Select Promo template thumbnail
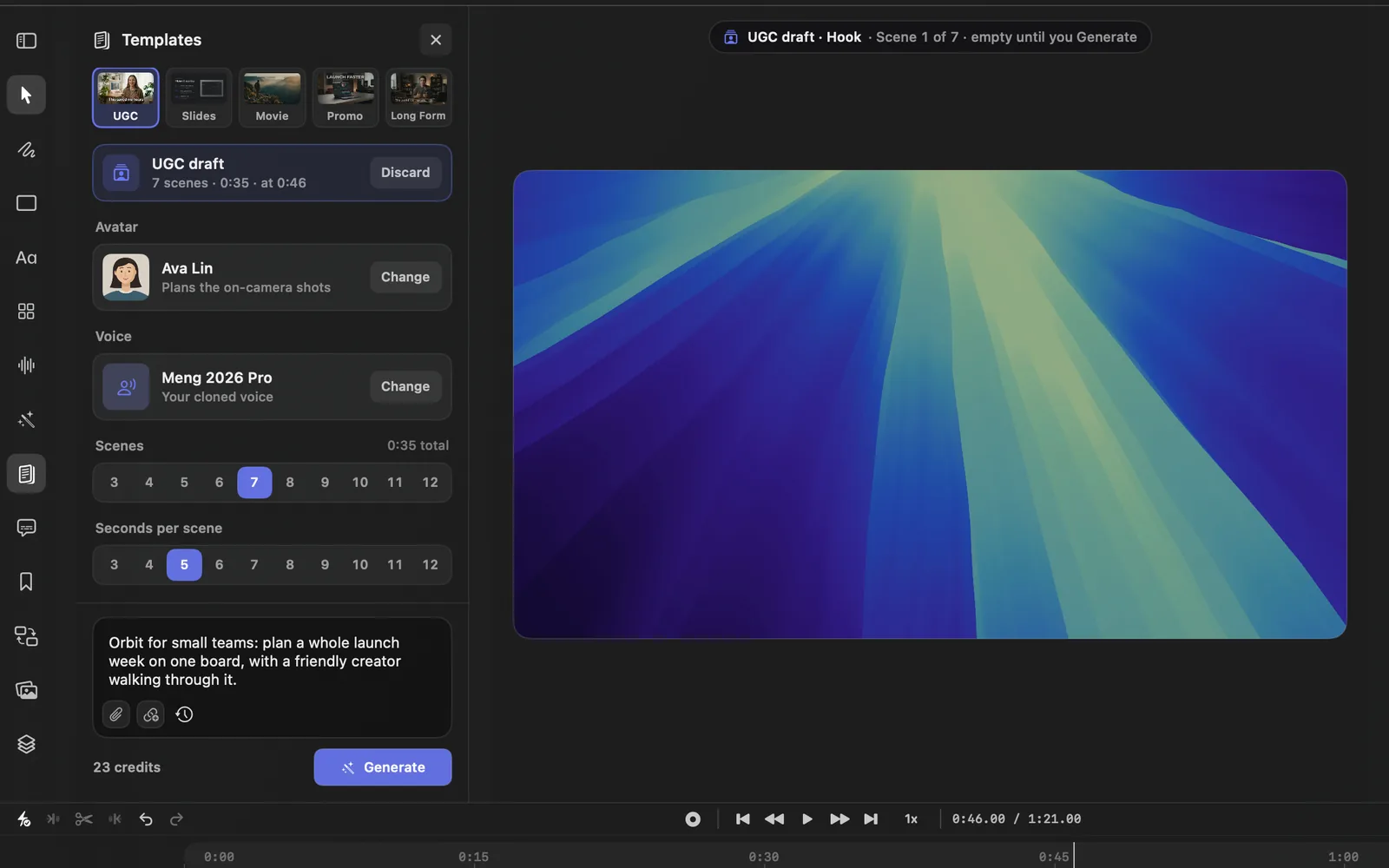The image size is (1389, 868). (x=345, y=97)
